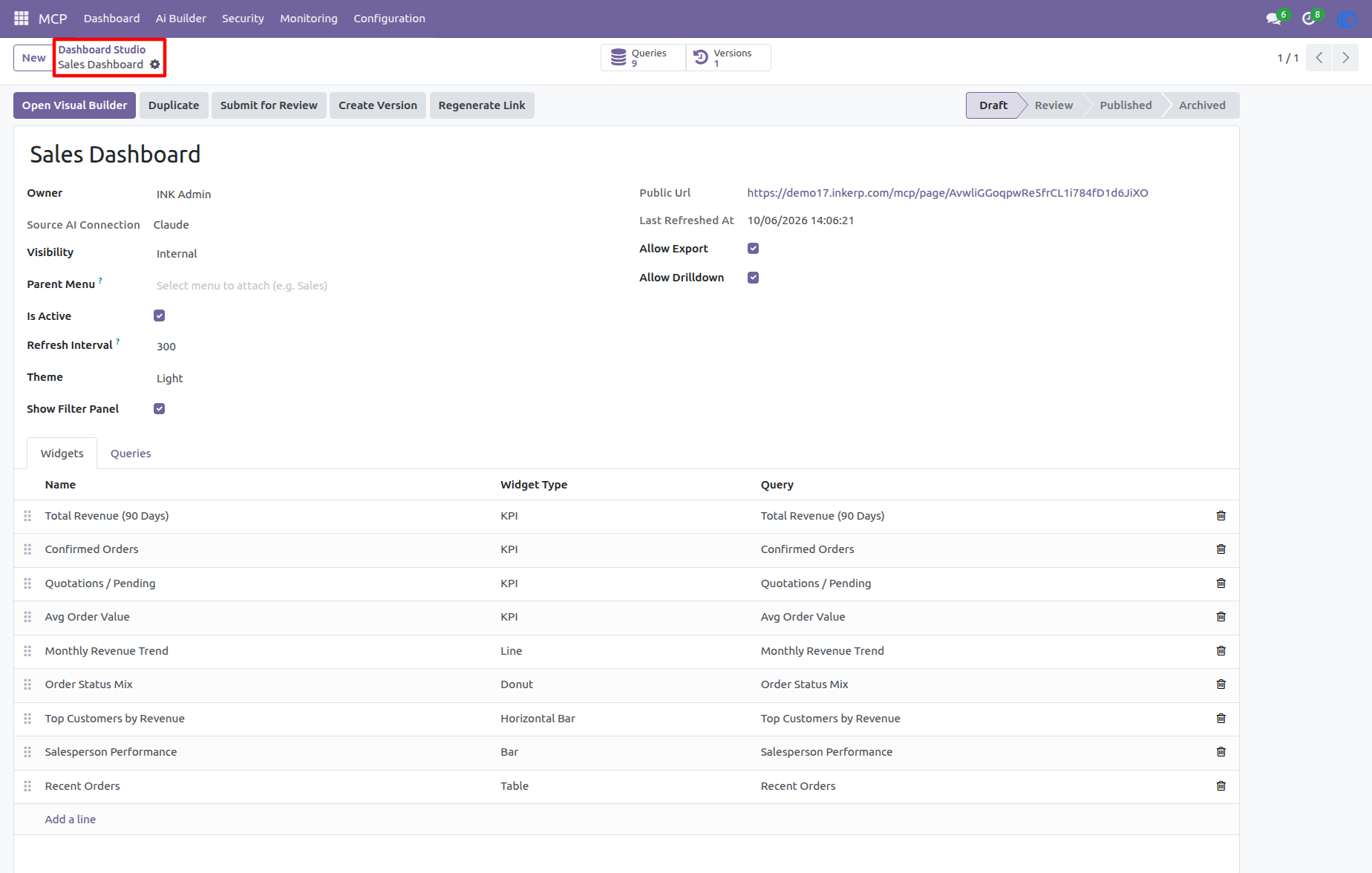Go to Dashboard Studio breadcrumb
Viewport: 1372px width, 873px height.
[102, 50]
